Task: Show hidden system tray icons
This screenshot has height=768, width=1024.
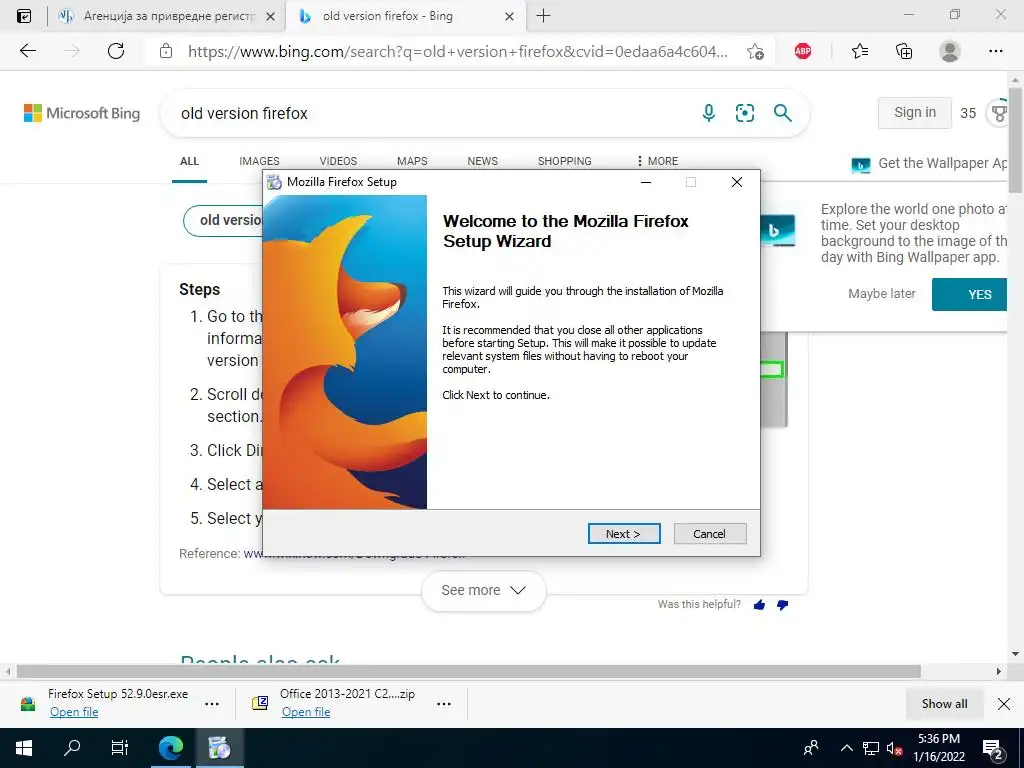Action: (846, 748)
